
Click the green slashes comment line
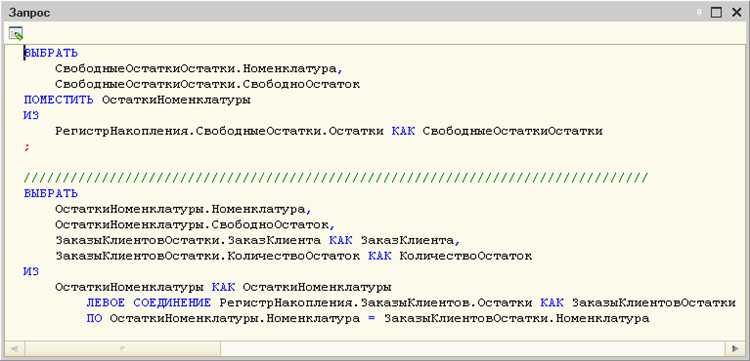pos(336,178)
